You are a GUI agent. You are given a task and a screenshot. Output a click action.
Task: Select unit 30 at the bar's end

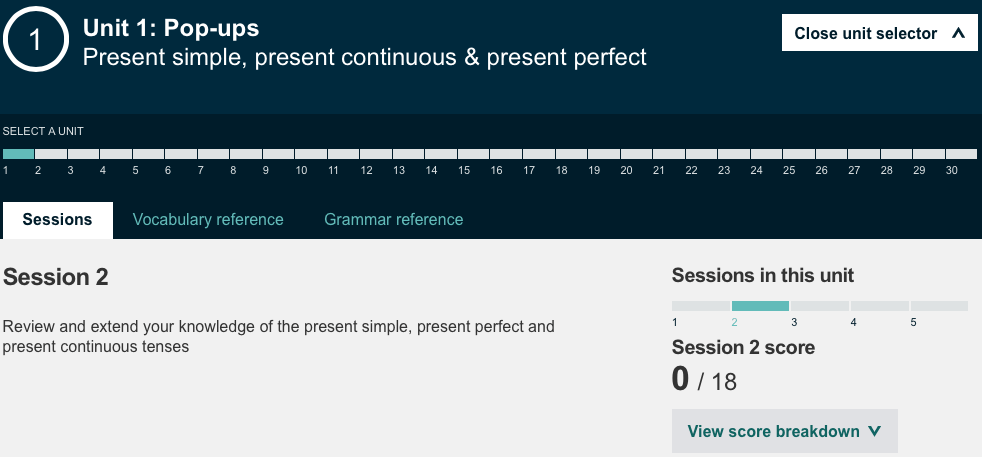[x=961, y=154]
